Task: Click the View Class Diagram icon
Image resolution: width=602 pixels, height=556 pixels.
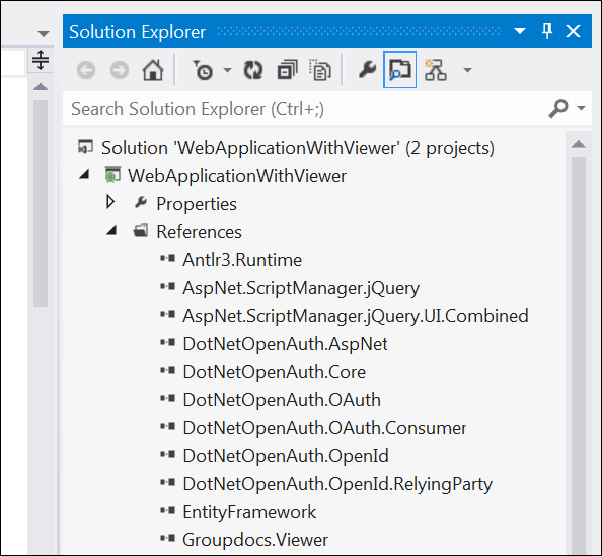Action: [435, 70]
